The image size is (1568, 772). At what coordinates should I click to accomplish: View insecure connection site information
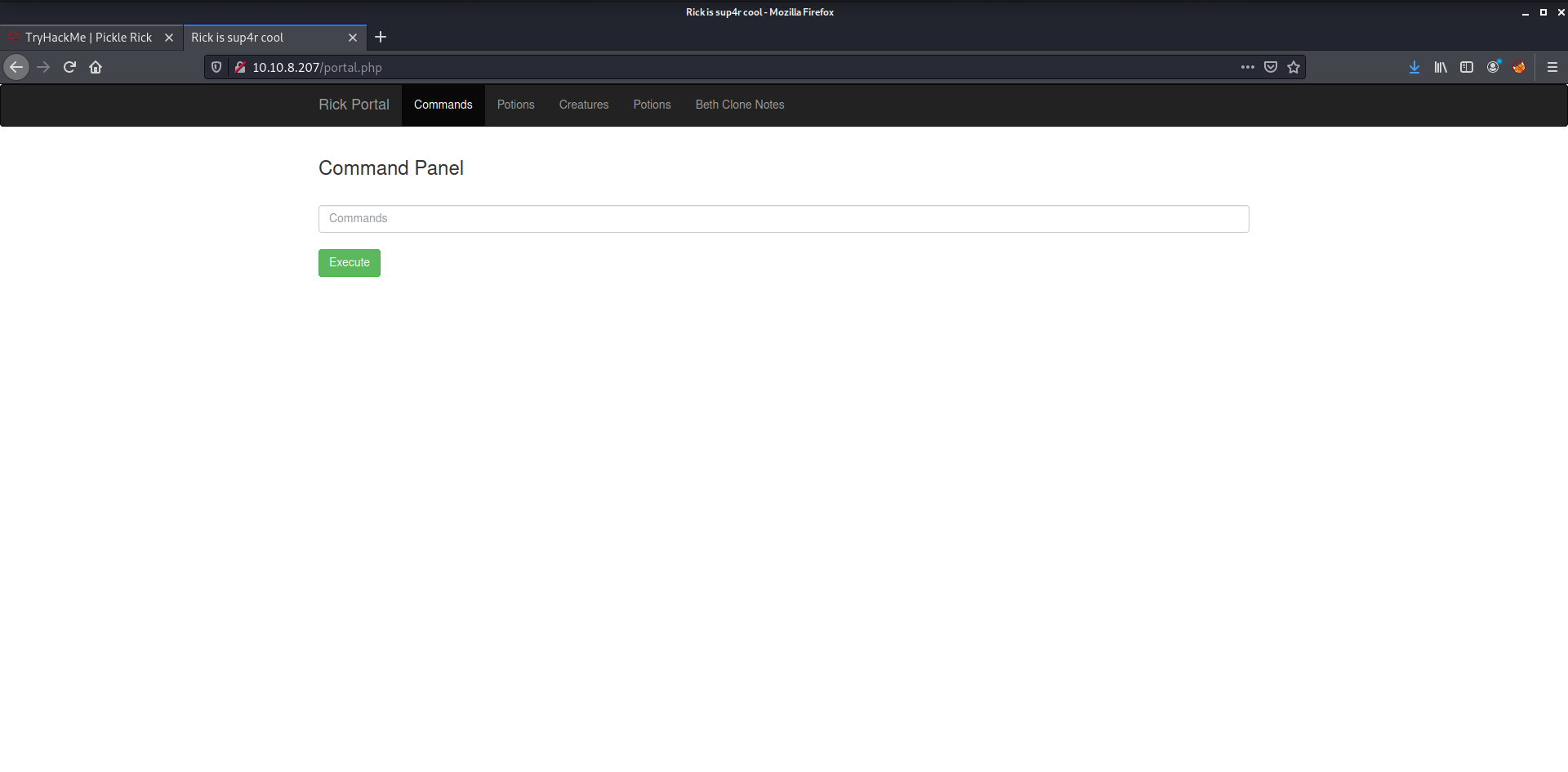pyautogui.click(x=240, y=67)
